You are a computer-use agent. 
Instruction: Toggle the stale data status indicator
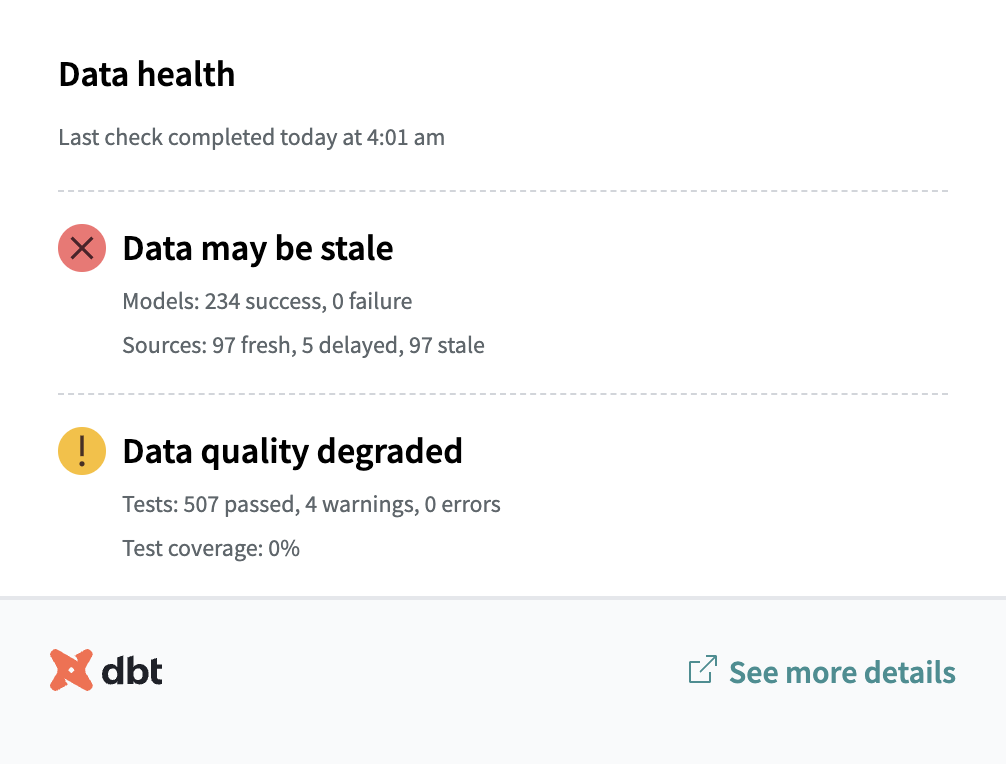[x=81, y=248]
